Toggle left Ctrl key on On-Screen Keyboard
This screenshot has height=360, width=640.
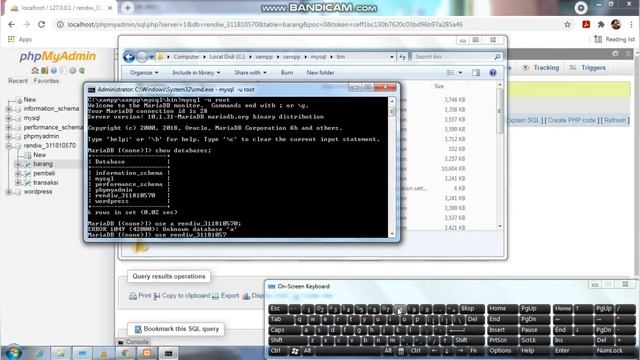(278, 351)
